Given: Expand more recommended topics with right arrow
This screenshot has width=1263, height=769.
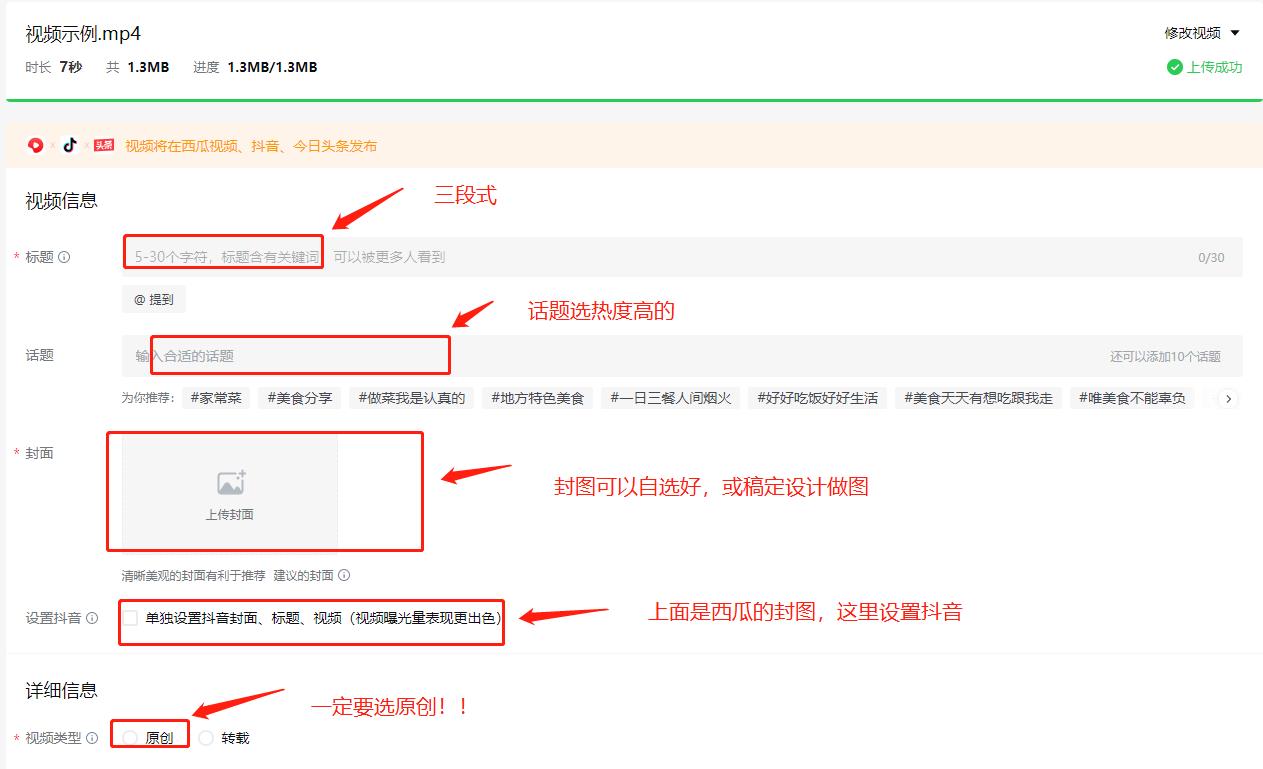Looking at the screenshot, I should pyautogui.click(x=1229, y=398).
